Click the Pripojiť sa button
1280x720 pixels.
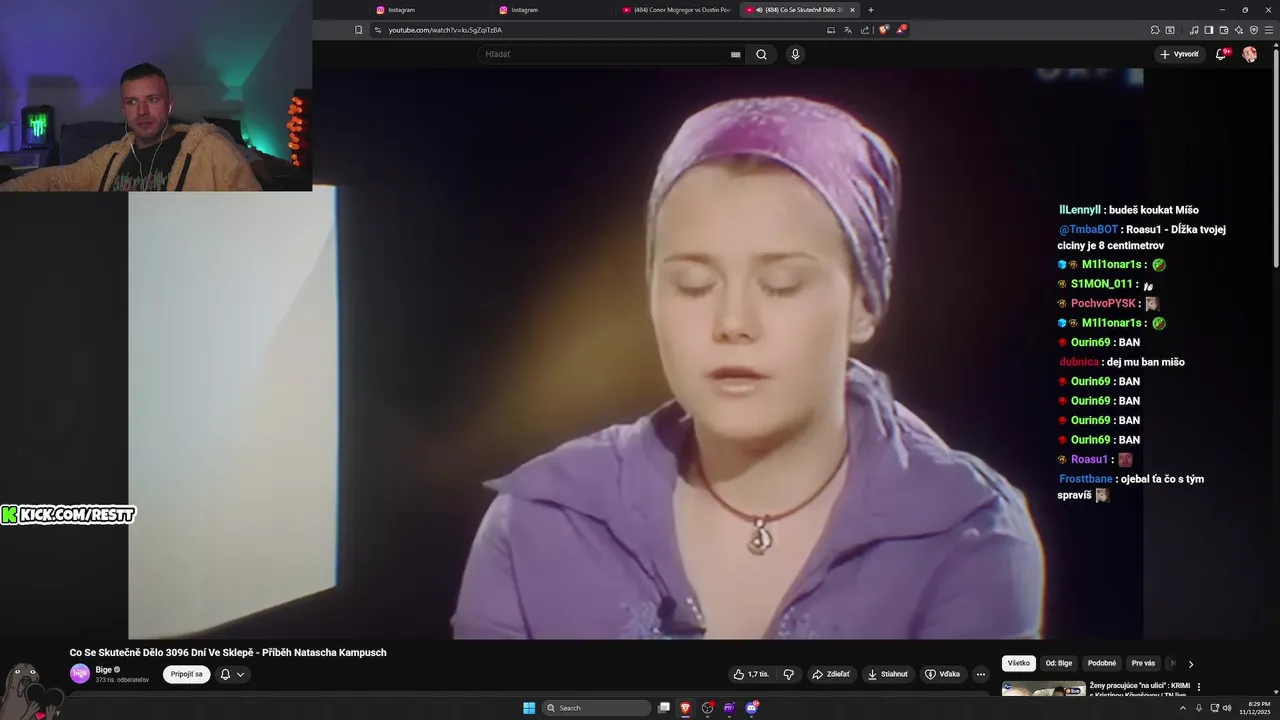click(x=187, y=674)
